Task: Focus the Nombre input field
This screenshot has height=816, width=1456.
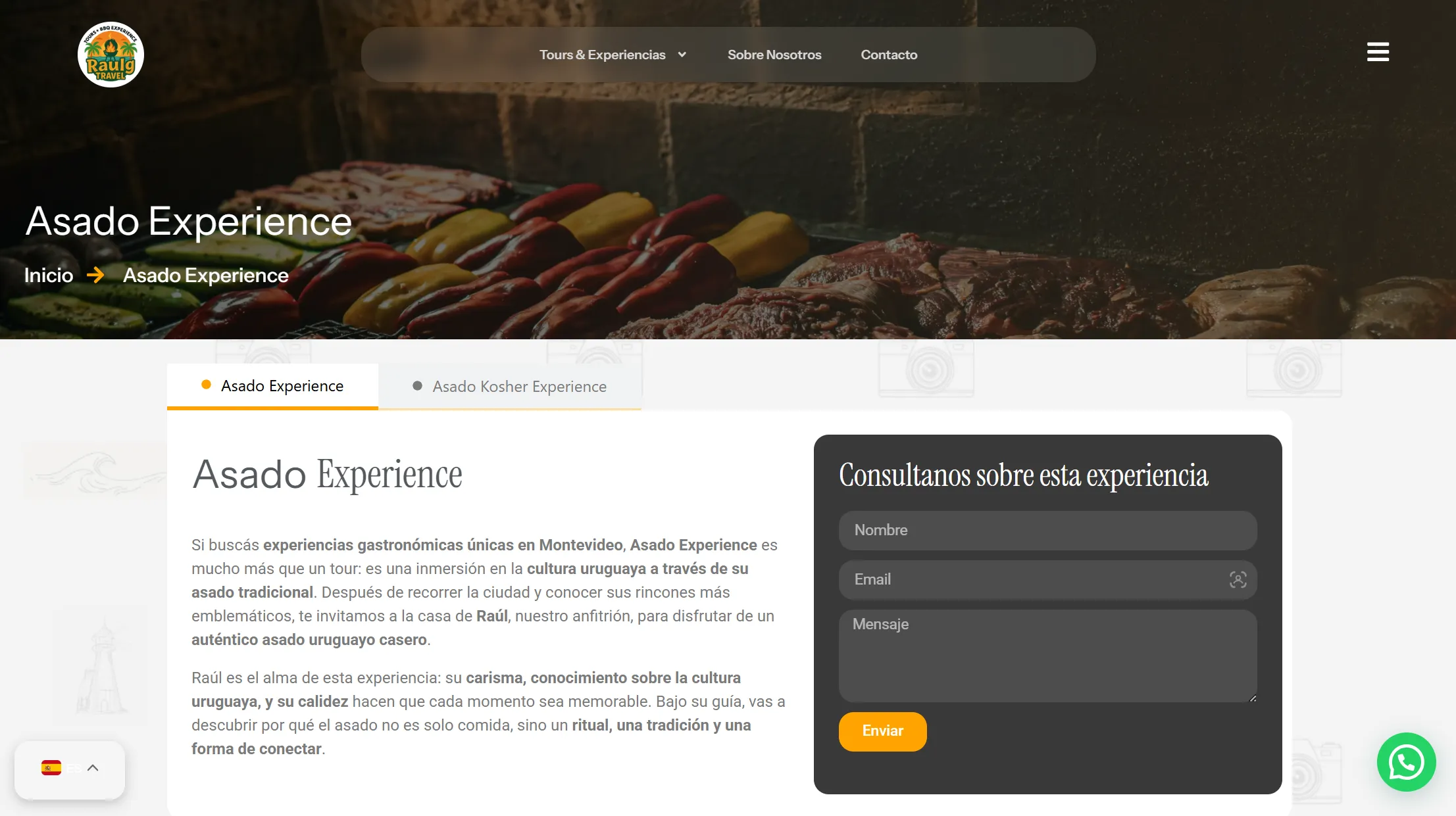Action: [1047, 531]
